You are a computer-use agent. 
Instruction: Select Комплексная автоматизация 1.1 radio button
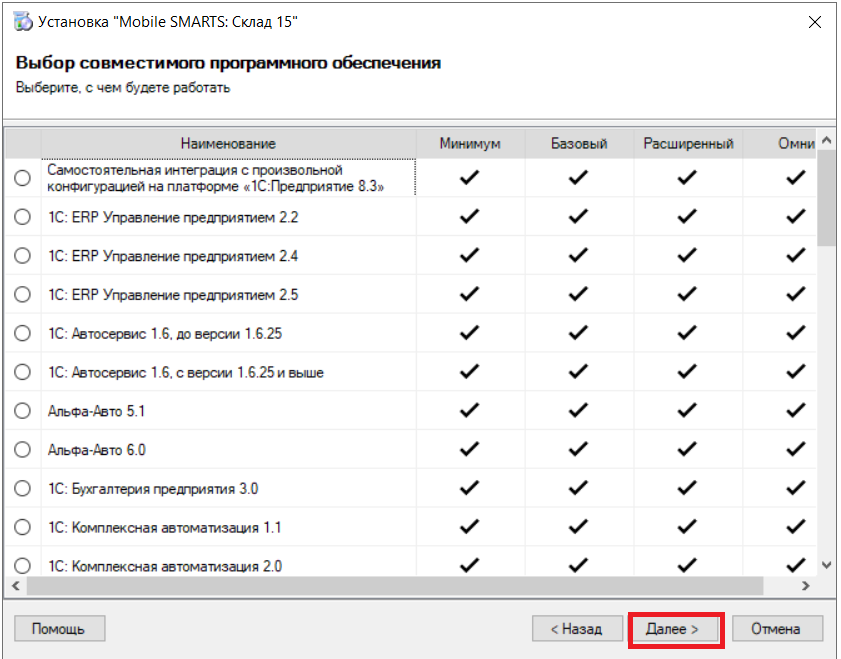[x=23, y=527]
